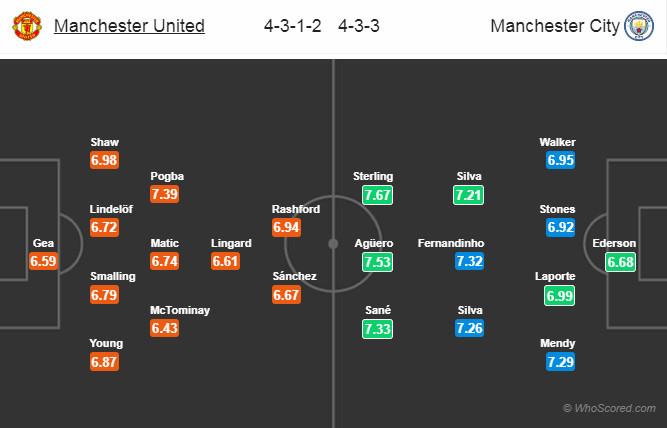Click Fernandinho's 7.32 rating badge

pyautogui.click(x=470, y=261)
